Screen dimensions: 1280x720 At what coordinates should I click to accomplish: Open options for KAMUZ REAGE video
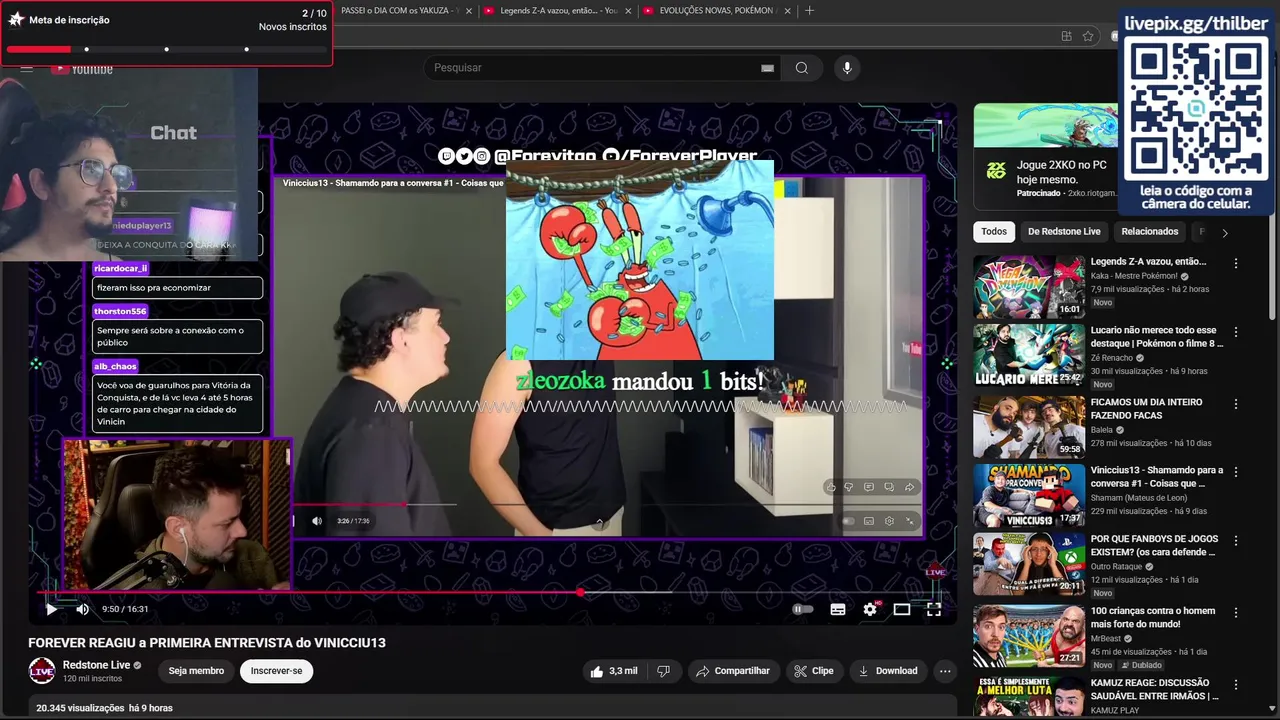[1236, 685]
